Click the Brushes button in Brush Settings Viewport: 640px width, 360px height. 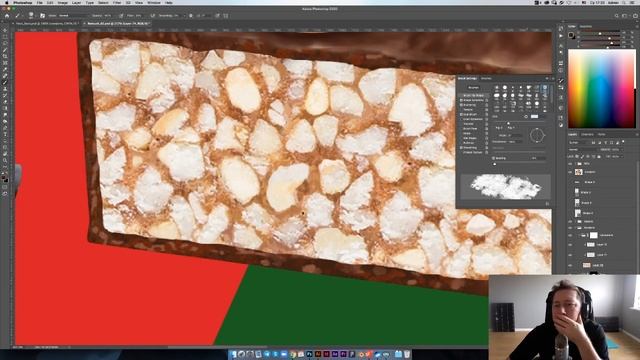tap(473, 88)
